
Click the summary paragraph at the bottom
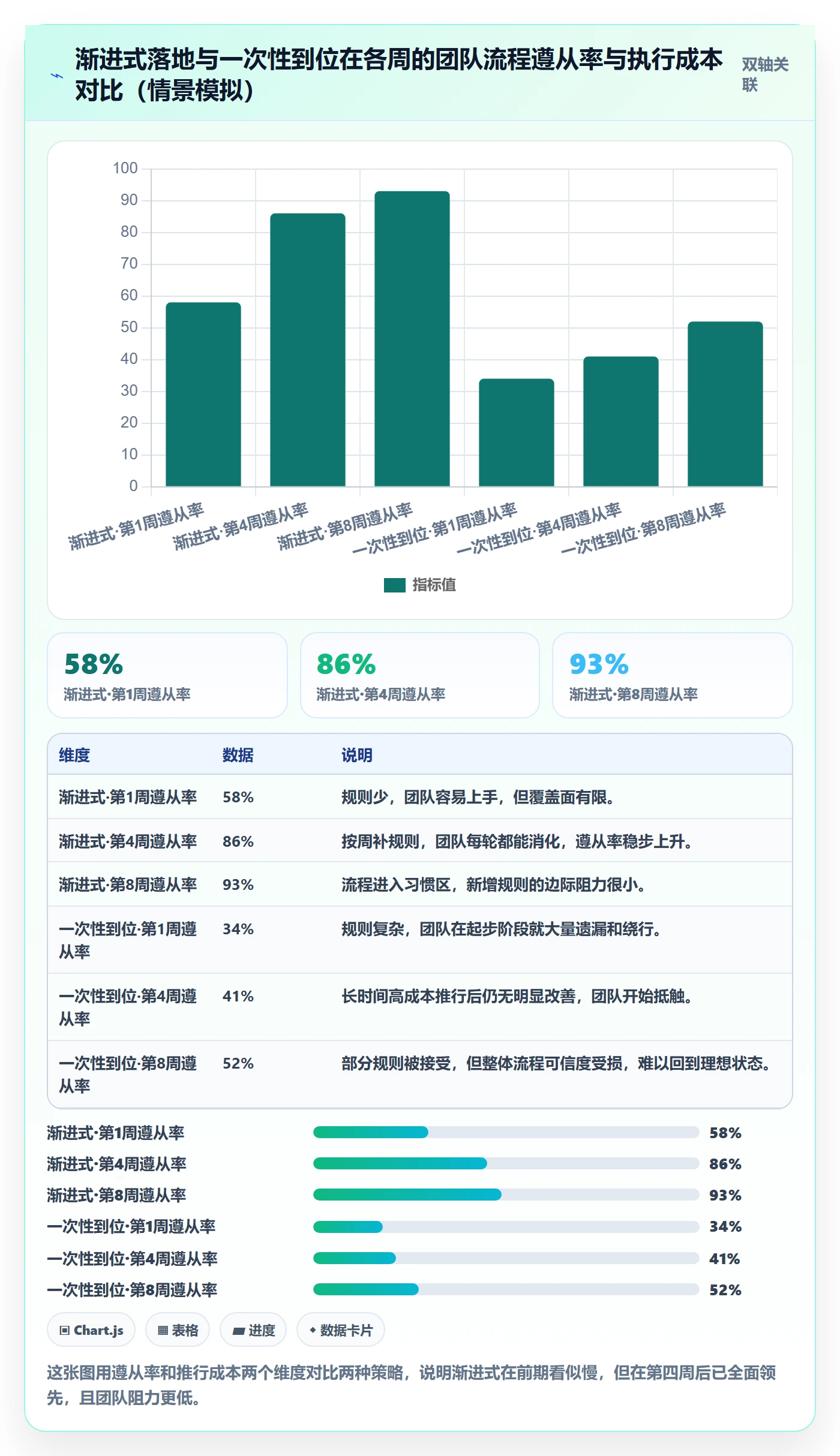point(412,1385)
